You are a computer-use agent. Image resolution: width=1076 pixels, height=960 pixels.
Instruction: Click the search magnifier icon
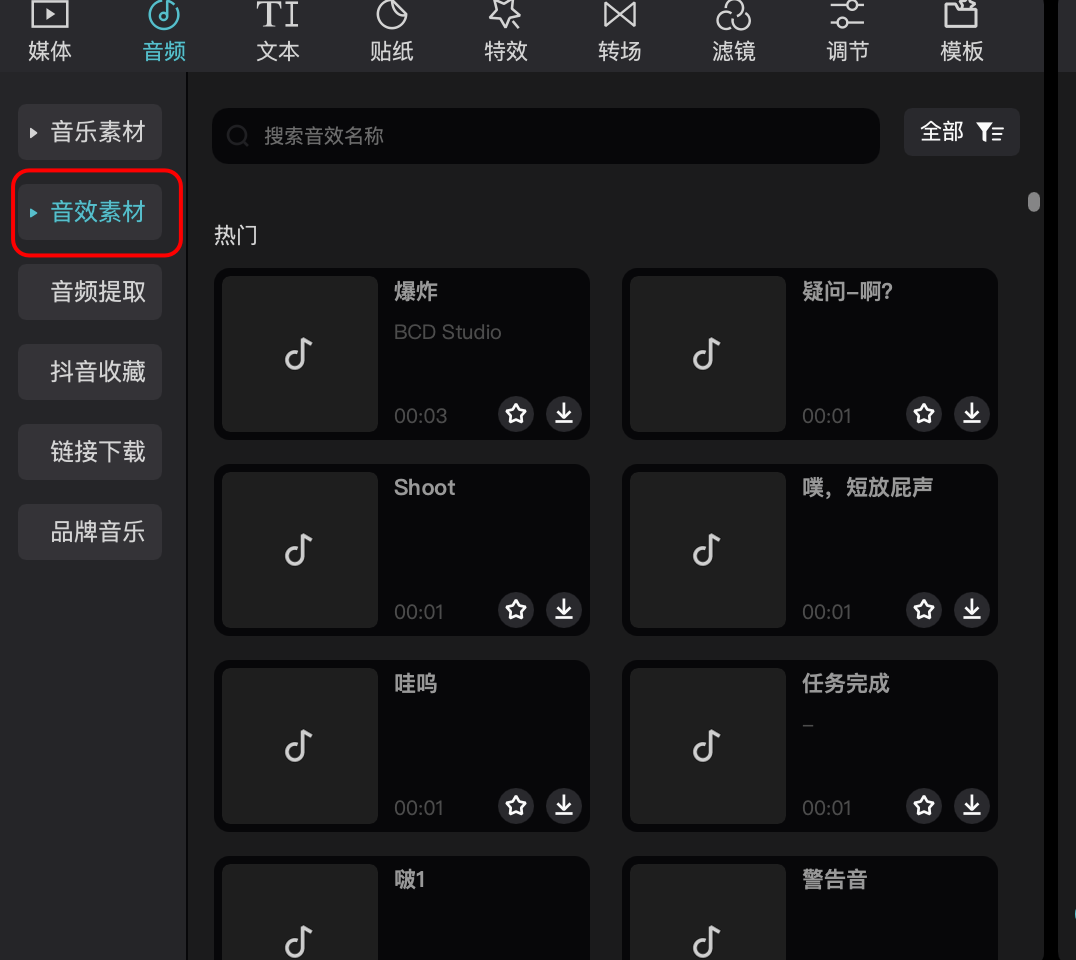[238, 136]
